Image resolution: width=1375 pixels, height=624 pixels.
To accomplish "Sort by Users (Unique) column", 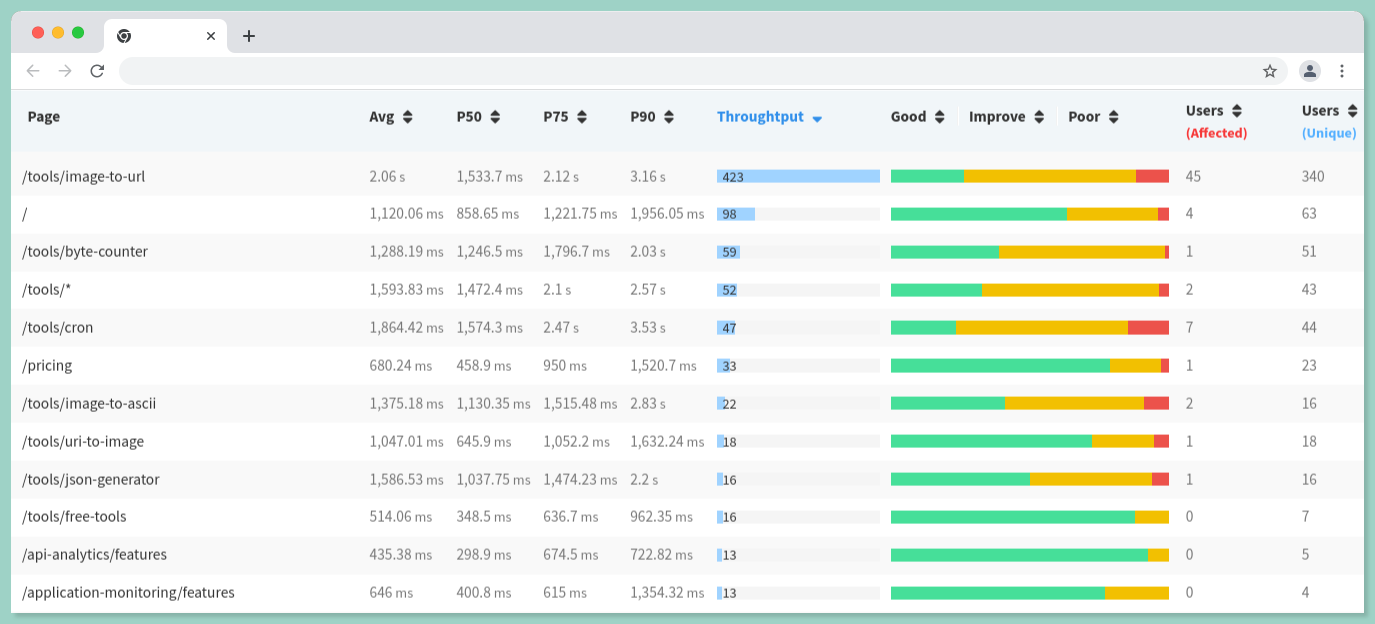I will click(x=1330, y=121).
